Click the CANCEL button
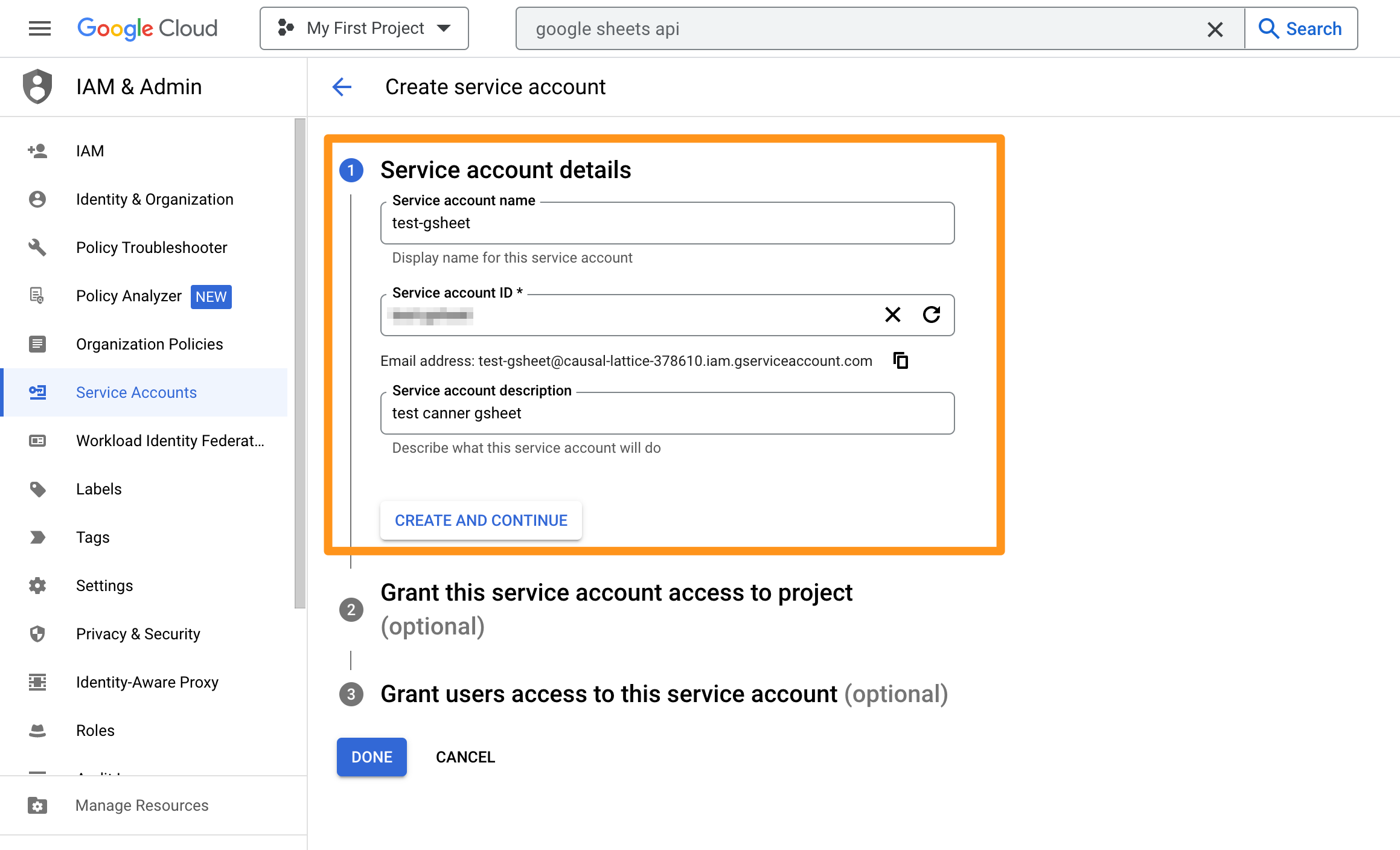Screen dimensions: 1400x850 464,757
